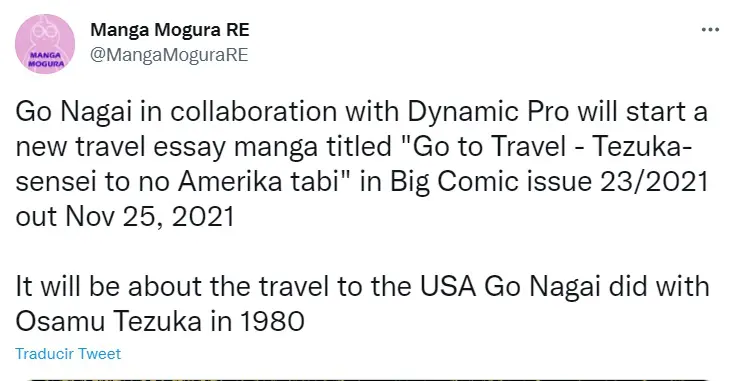Open the three-dot more options menu

click(x=710, y=30)
